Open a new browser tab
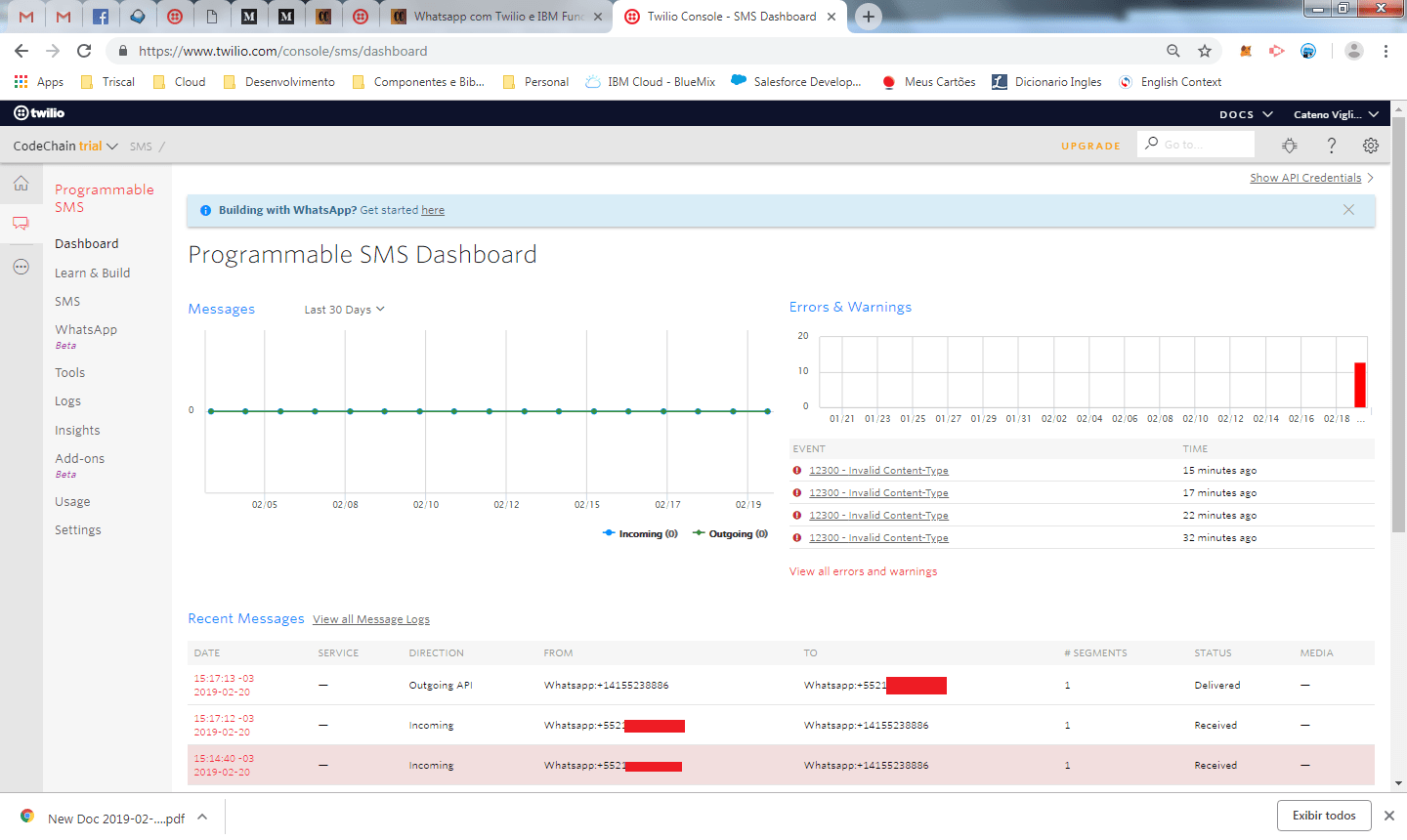The width and height of the screenshot is (1407, 840). pos(868,17)
